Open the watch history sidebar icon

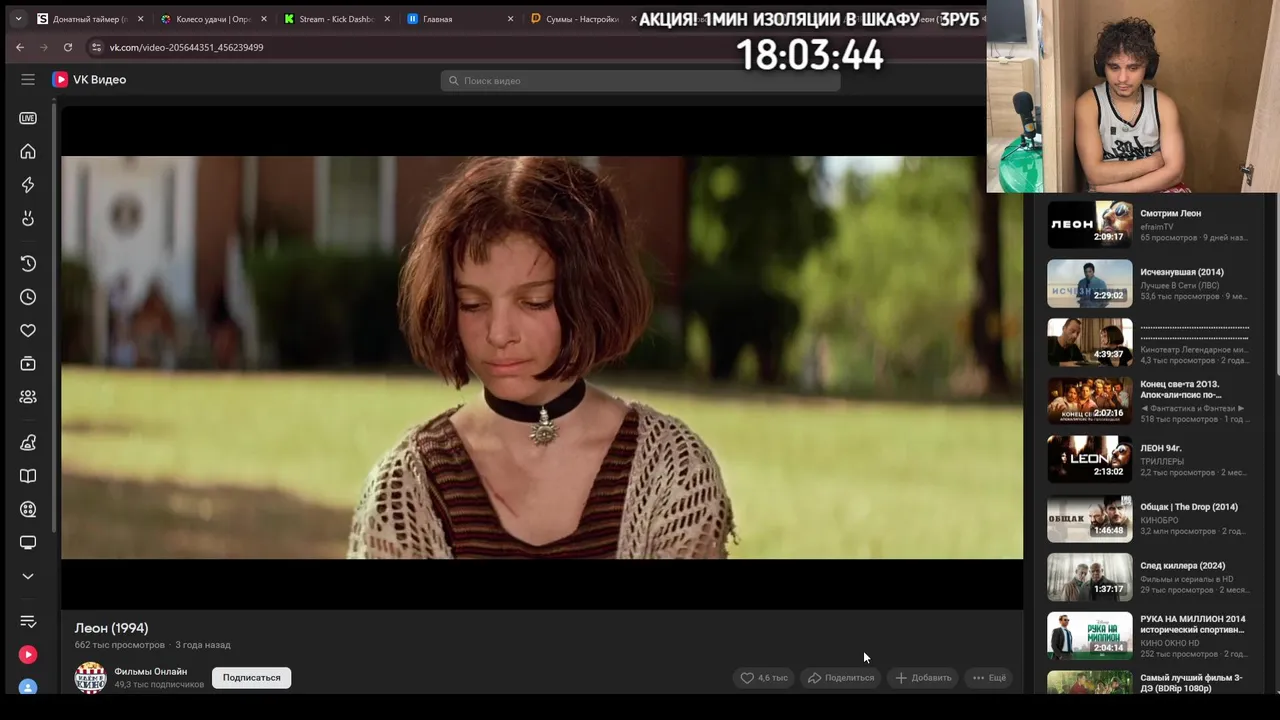pyautogui.click(x=28, y=263)
